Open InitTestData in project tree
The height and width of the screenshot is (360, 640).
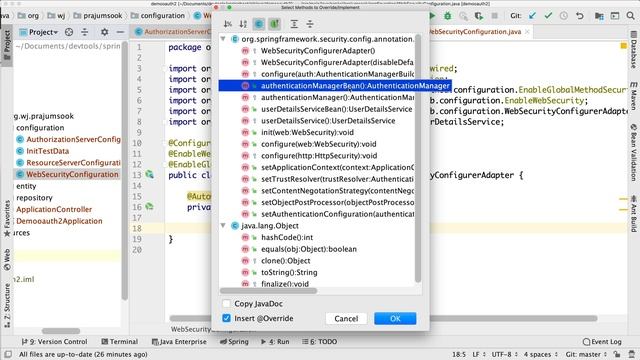[47, 151]
